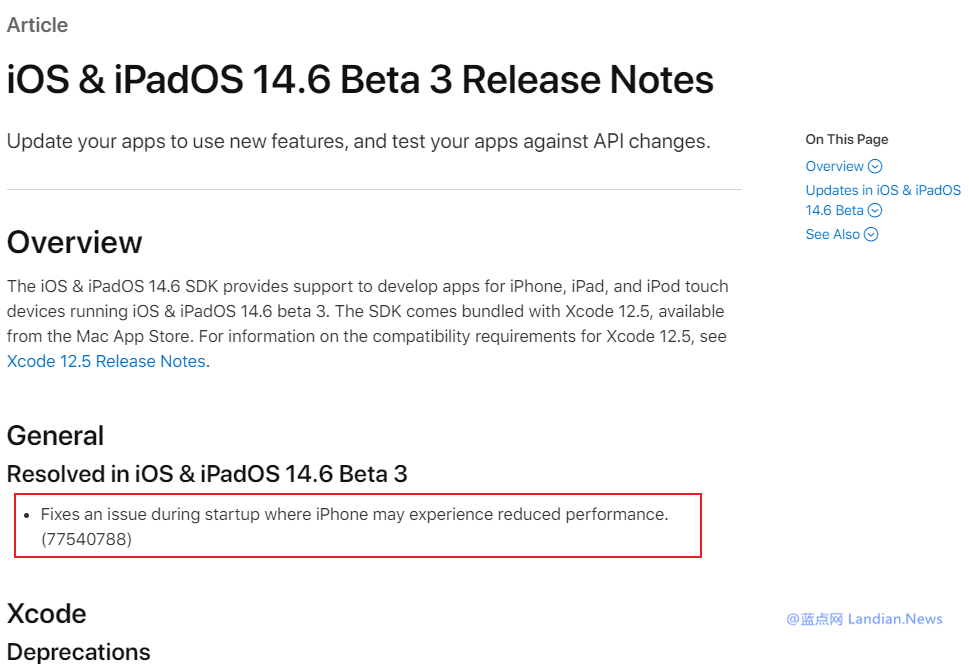Click the Xcode section heading

(47, 613)
